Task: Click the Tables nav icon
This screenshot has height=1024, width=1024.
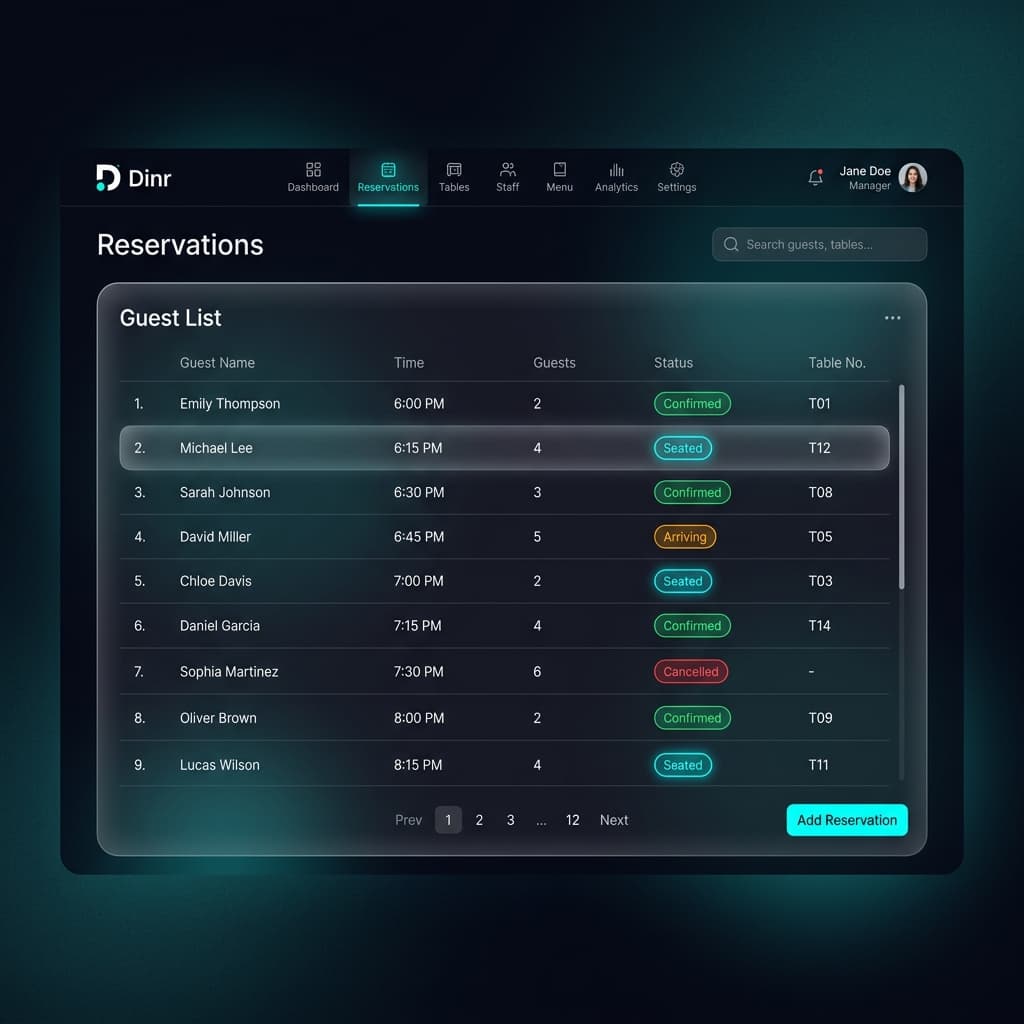Action: [454, 170]
